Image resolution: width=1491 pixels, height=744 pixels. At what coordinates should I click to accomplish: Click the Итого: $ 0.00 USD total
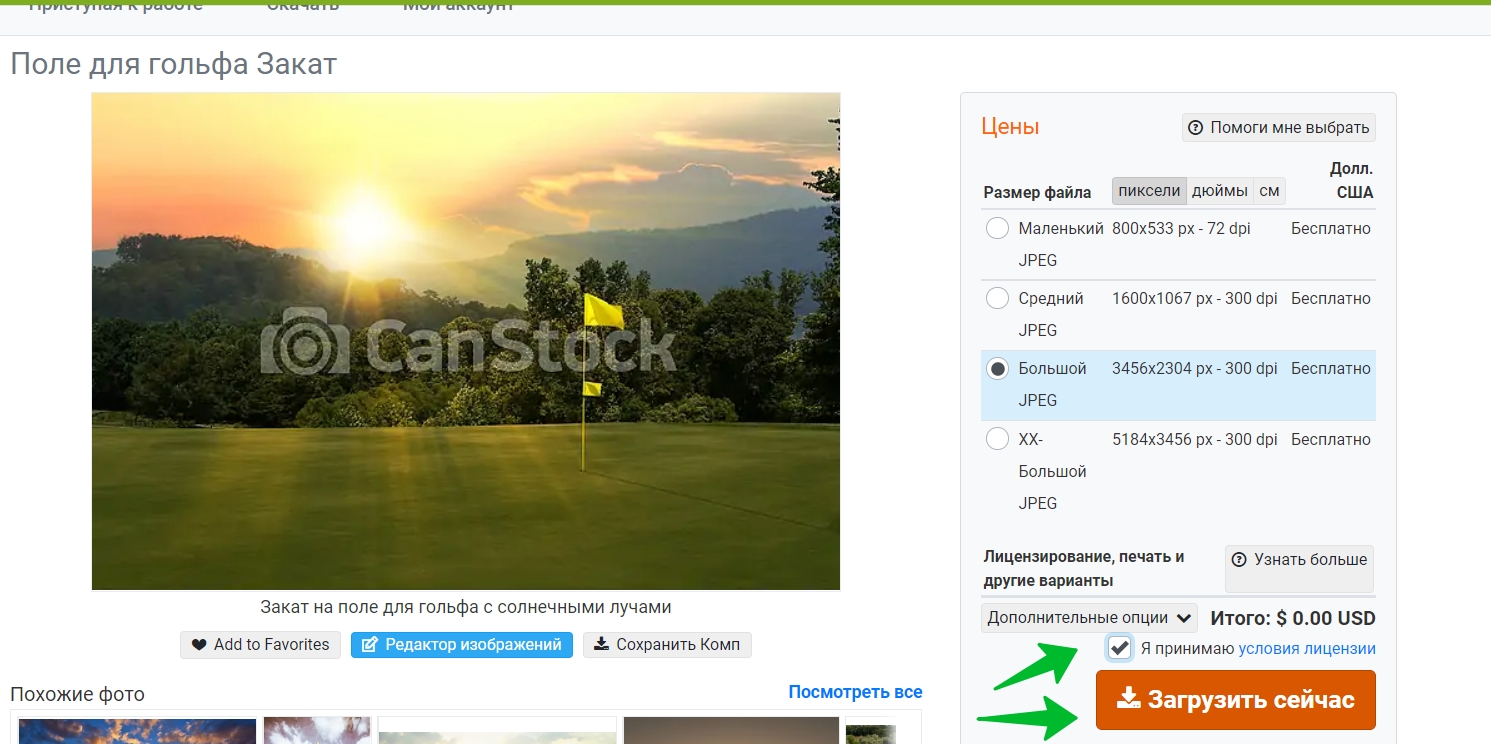1293,618
